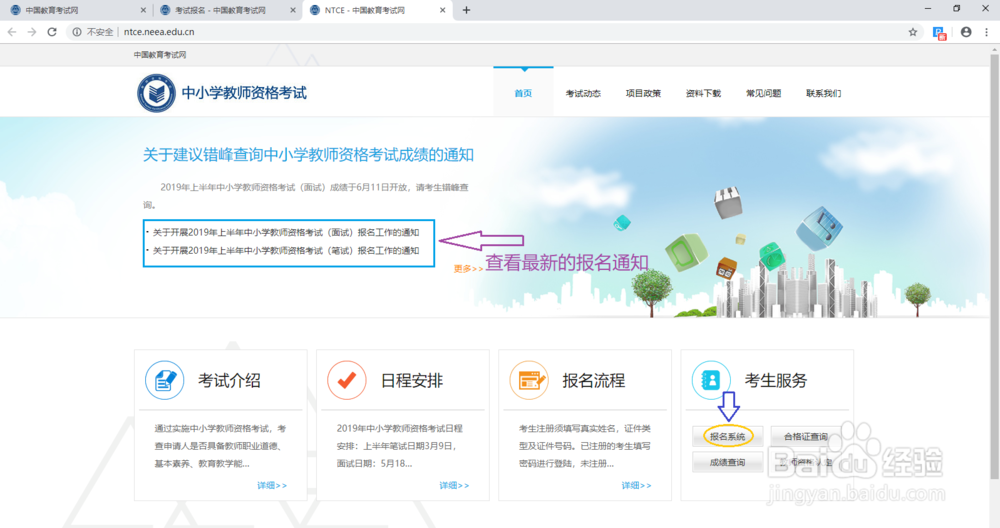1000x528 pixels.
Task: Click the 中小学教师资格考试 logo emblem
Action: 156,93
